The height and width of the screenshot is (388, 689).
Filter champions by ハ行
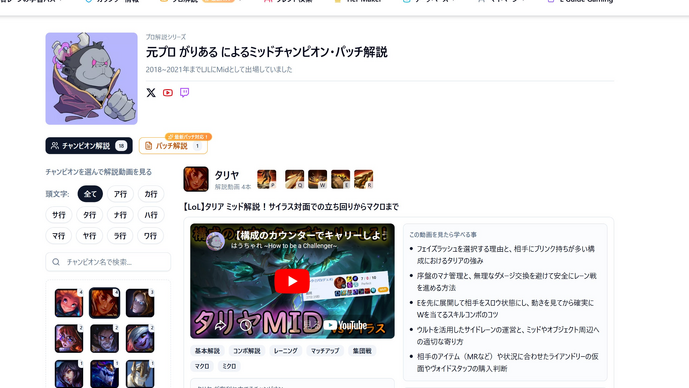click(x=151, y=215)
